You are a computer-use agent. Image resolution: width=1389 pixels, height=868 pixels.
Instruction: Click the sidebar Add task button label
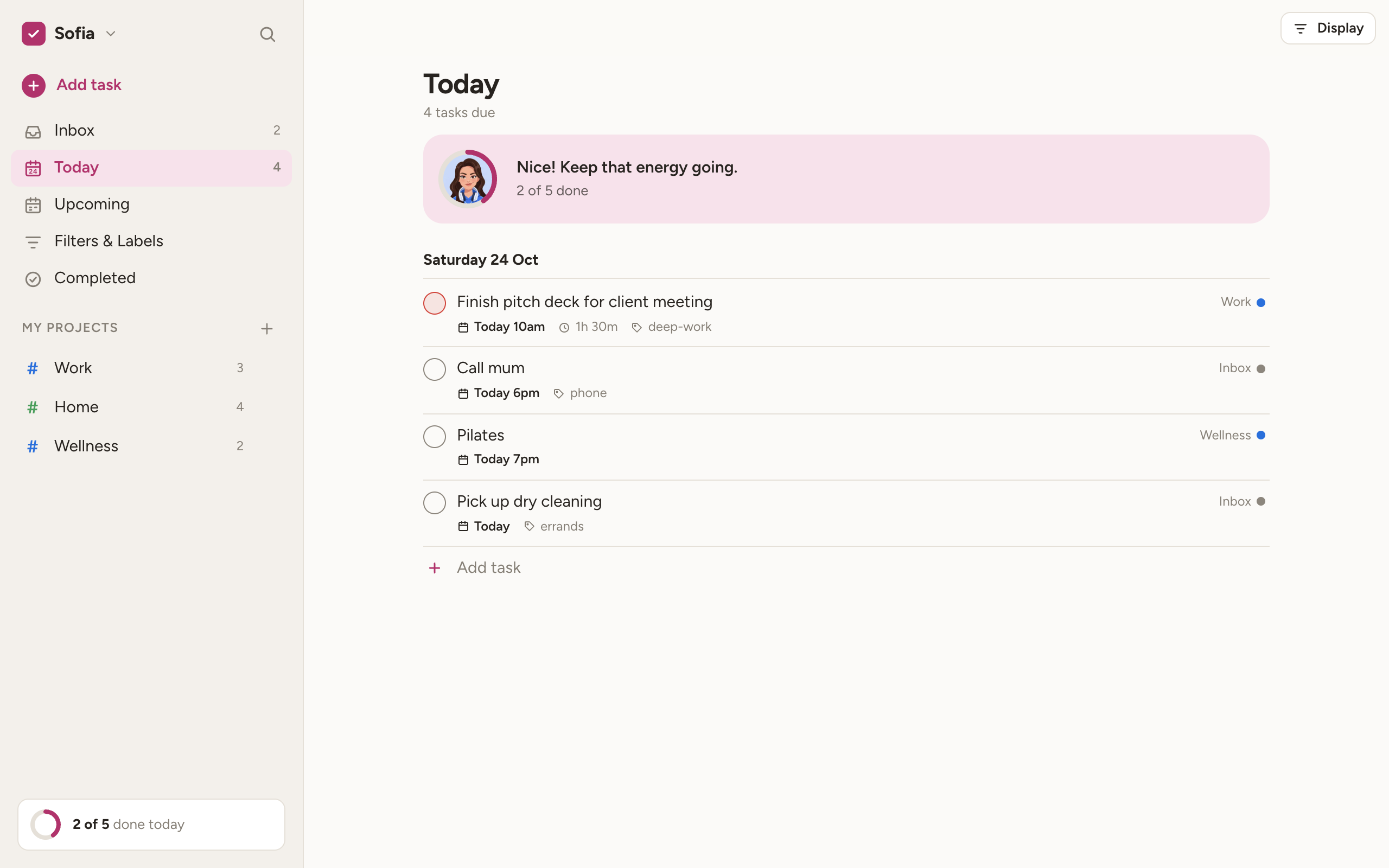click(89, 85)
